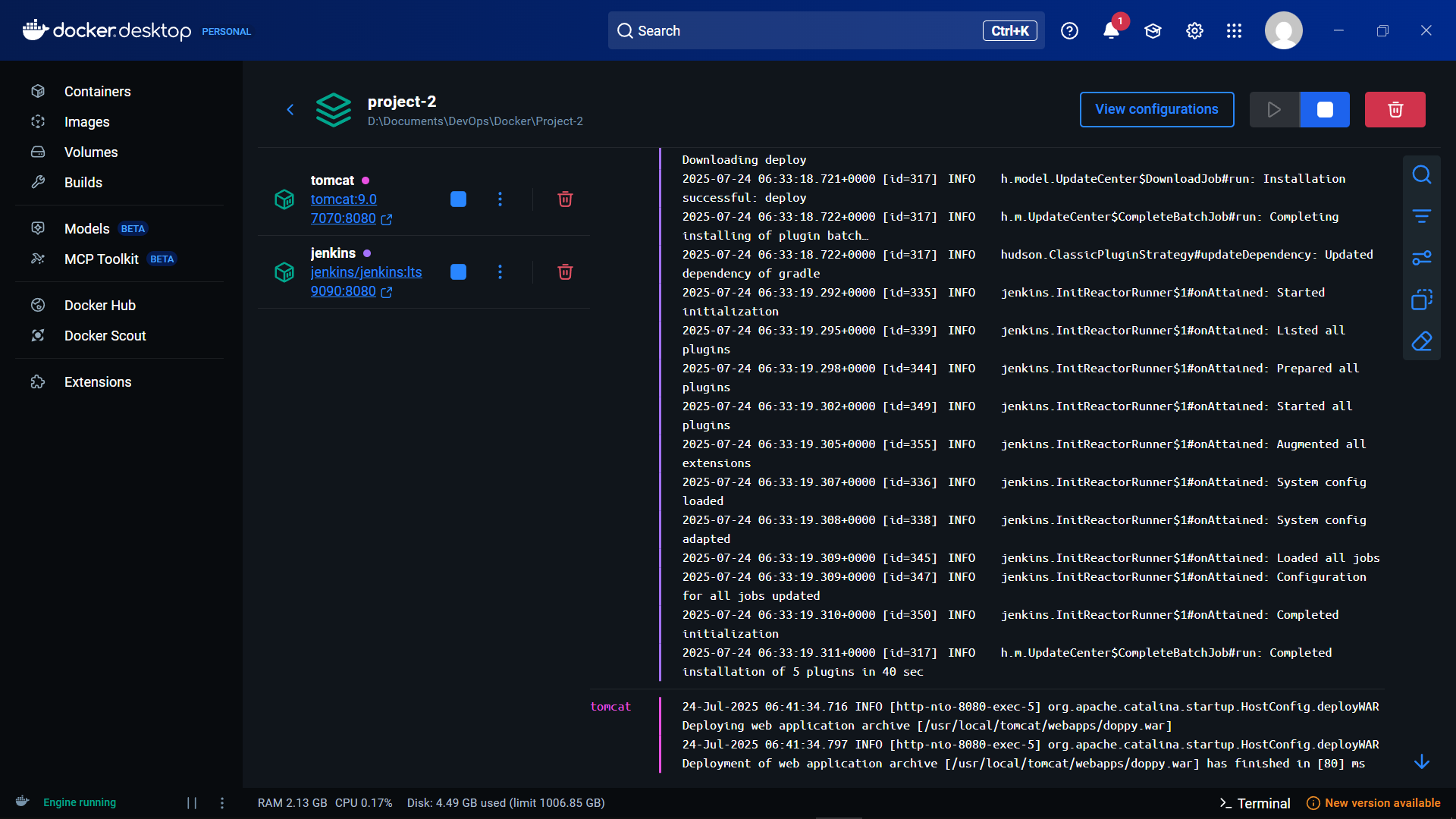1456x819 pixels.
Task: Open tomcat container more actions menu
Action: click(500, 199)
